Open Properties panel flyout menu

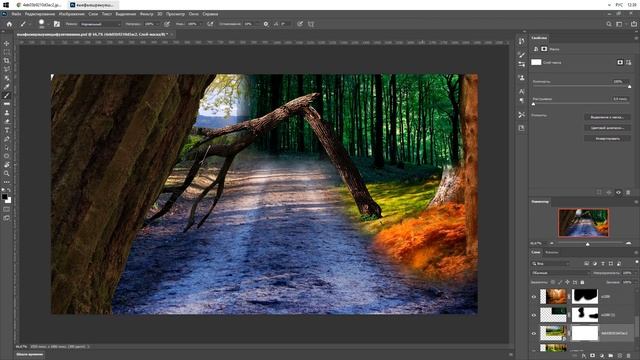coord(636,38)
